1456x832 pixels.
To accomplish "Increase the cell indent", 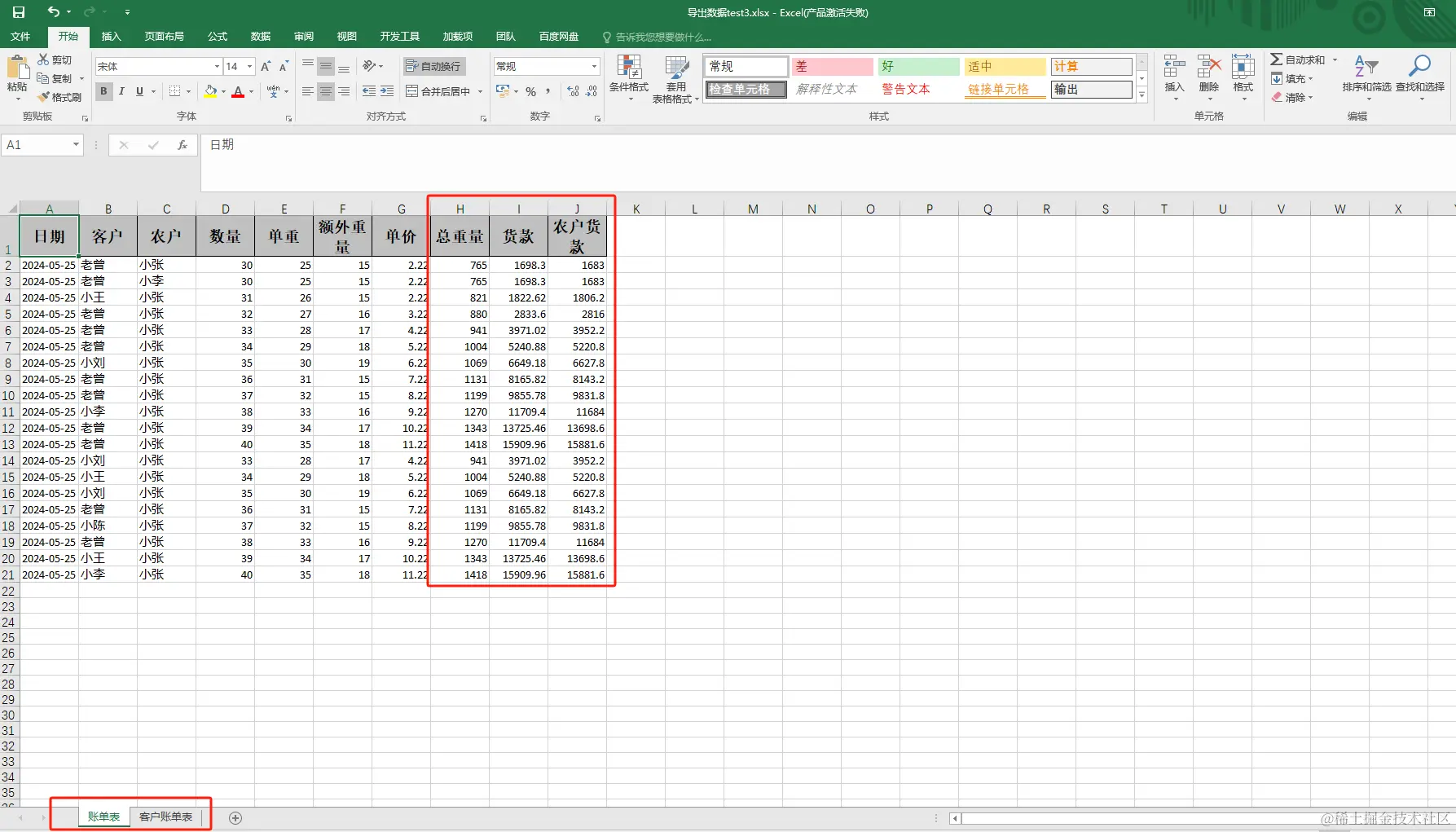I will [x=387, y=91].
